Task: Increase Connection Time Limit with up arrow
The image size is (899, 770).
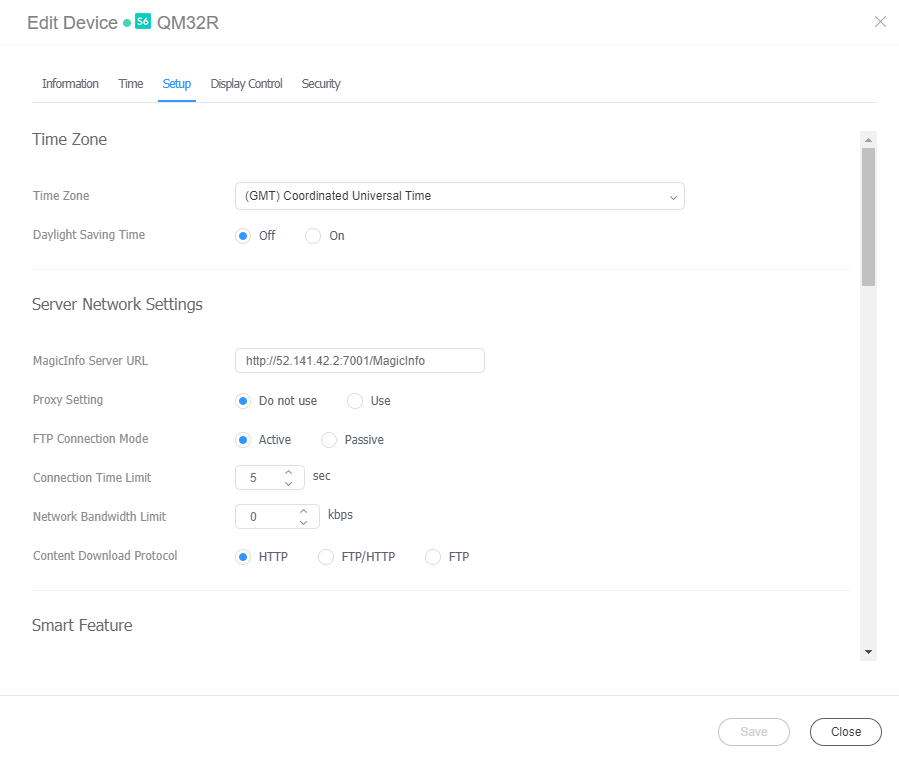Action: tap(288, 472)
